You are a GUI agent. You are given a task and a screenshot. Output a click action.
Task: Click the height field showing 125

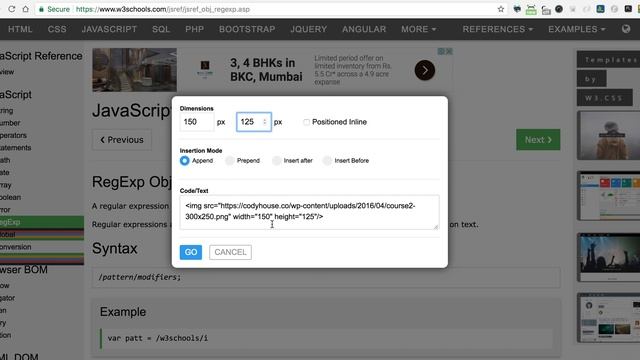pos(253,122)
